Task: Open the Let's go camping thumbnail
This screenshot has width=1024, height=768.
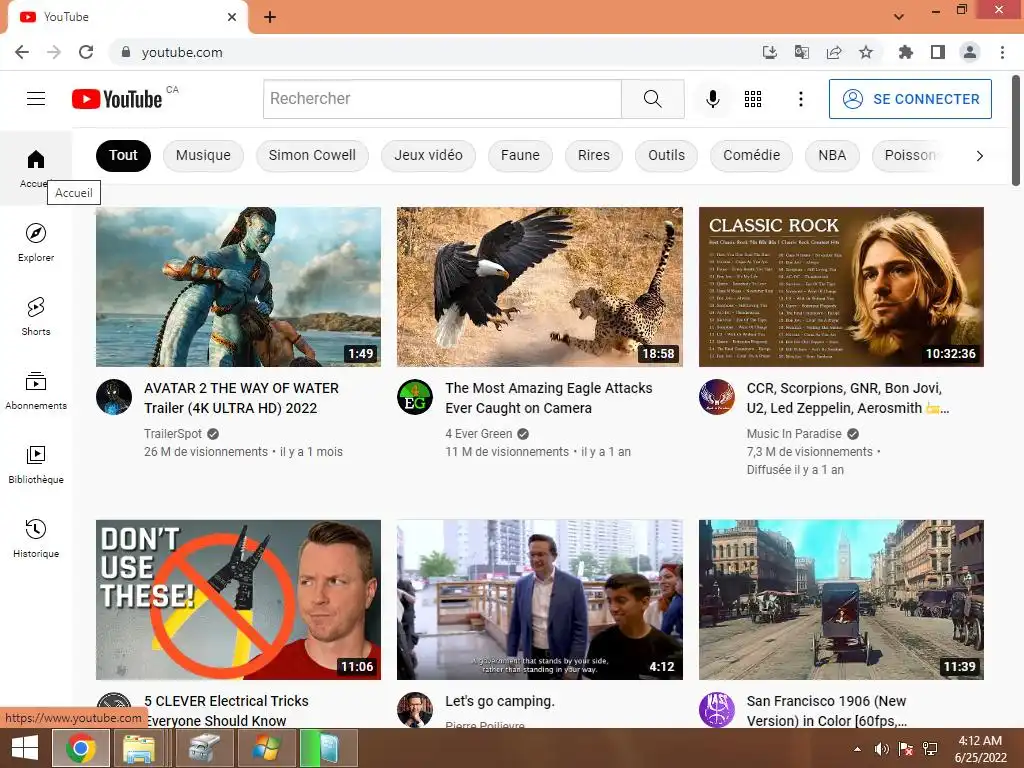Action: tap(539, 600)
